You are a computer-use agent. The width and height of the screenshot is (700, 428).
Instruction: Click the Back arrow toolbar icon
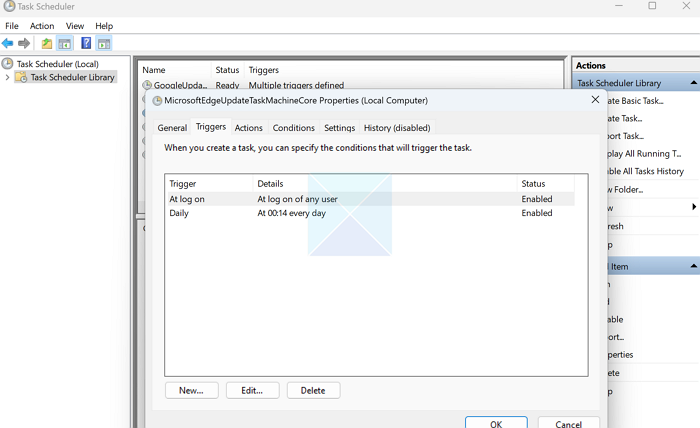(8, 43)
